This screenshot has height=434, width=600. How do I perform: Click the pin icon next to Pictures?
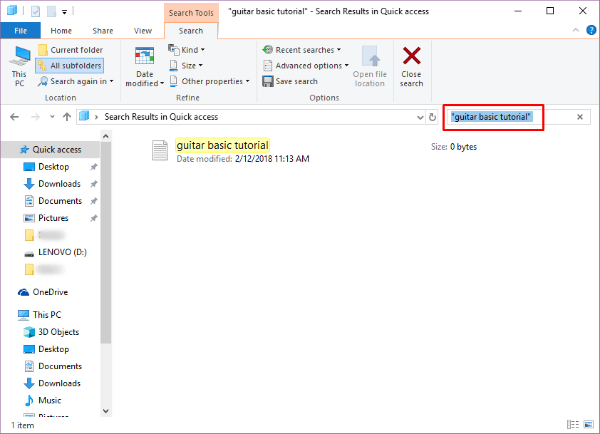pyautogui.click(x=93, y=218)
